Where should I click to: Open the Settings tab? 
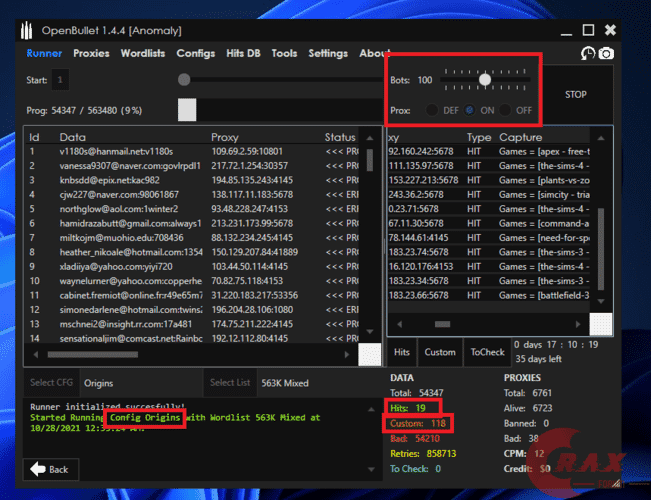328,53
